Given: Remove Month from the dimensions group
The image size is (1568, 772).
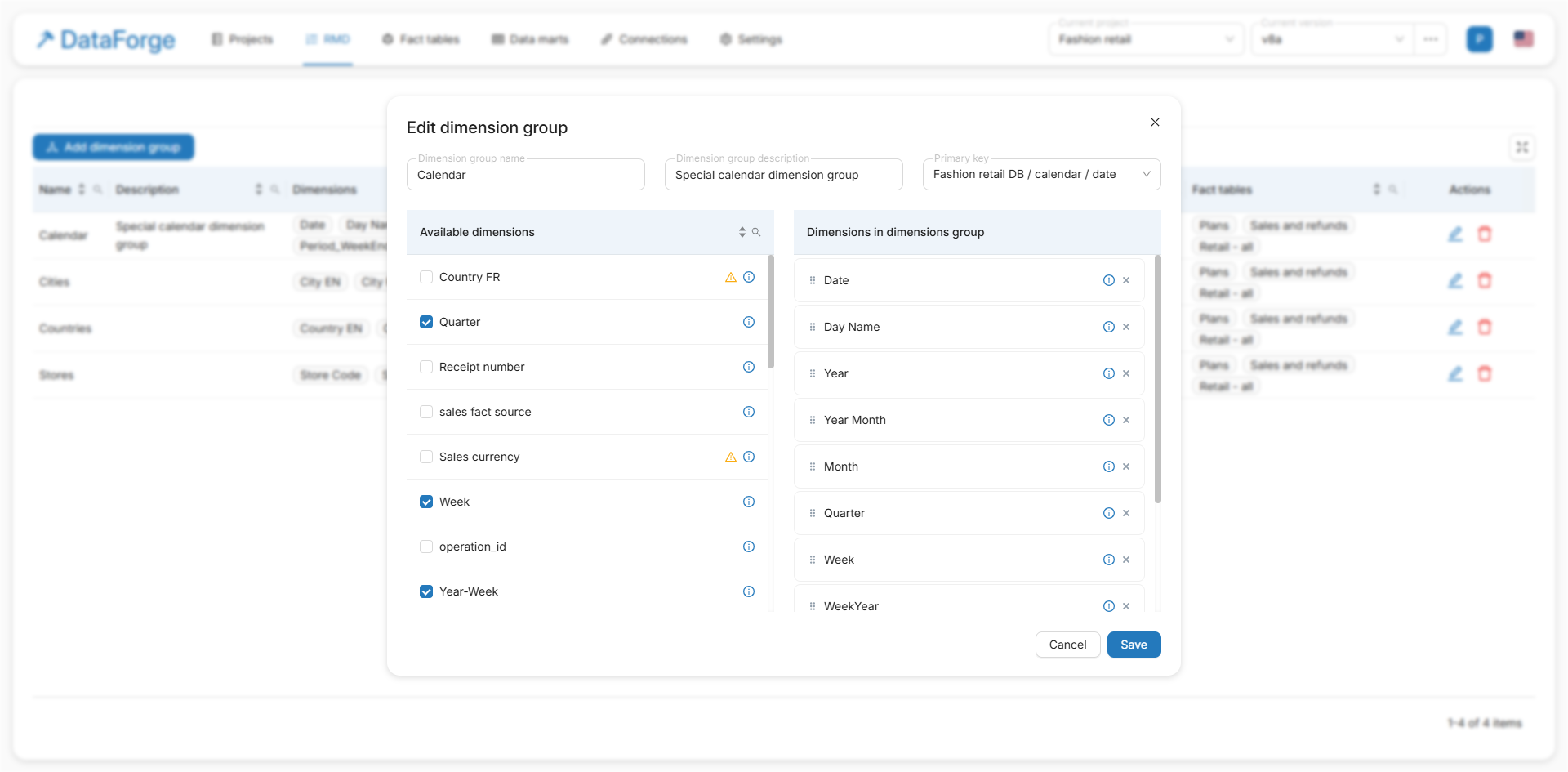Looking at the screenshot, I should pyautogui.click(x=1125, y=466).
